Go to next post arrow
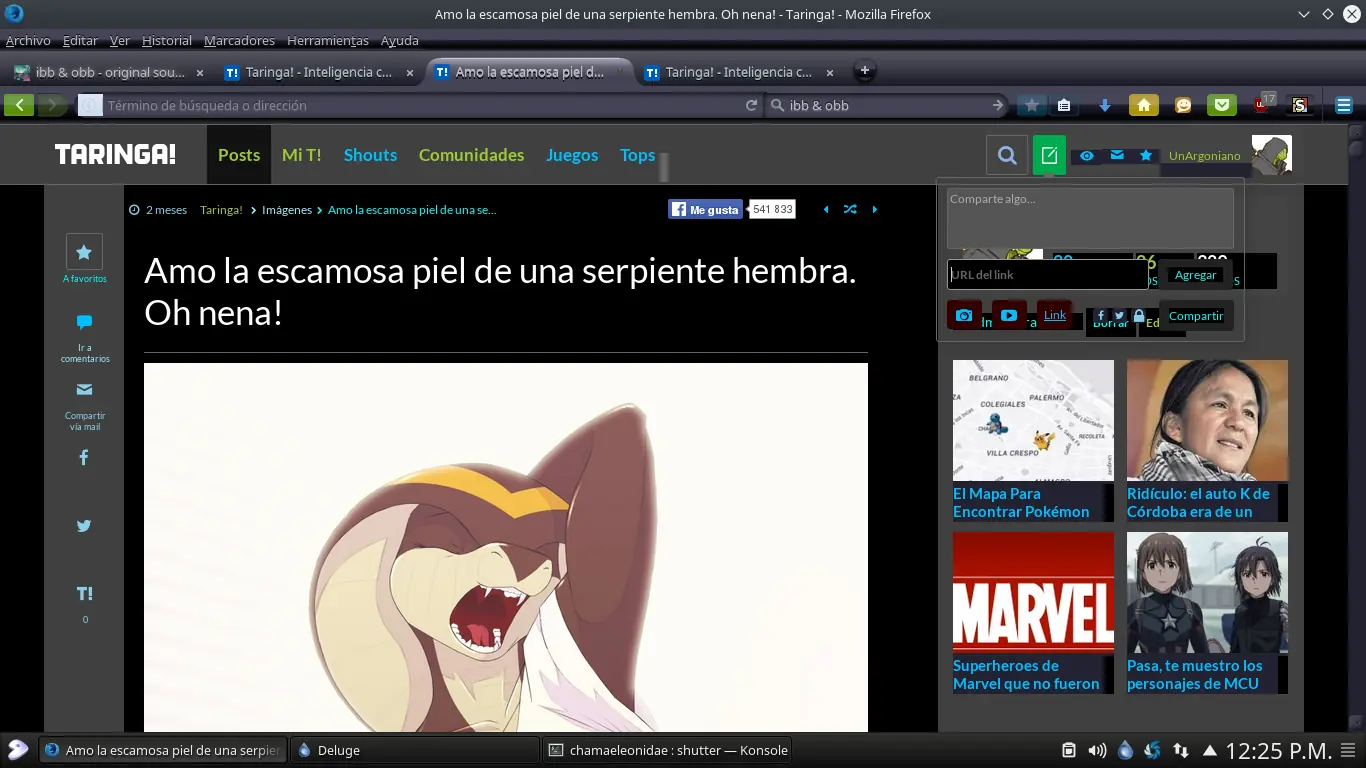 875,209
